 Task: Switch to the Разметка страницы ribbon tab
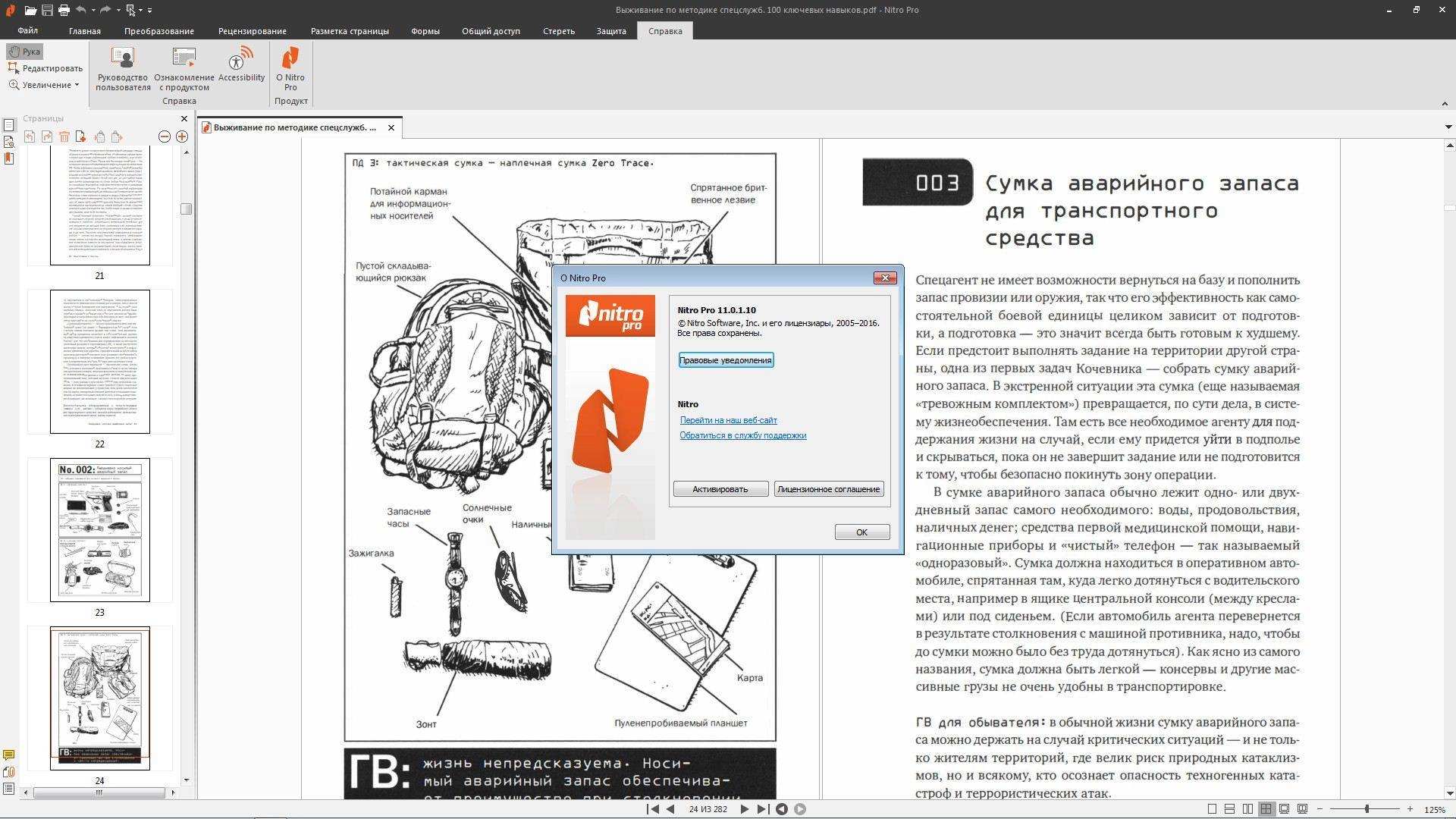[350, 31]
